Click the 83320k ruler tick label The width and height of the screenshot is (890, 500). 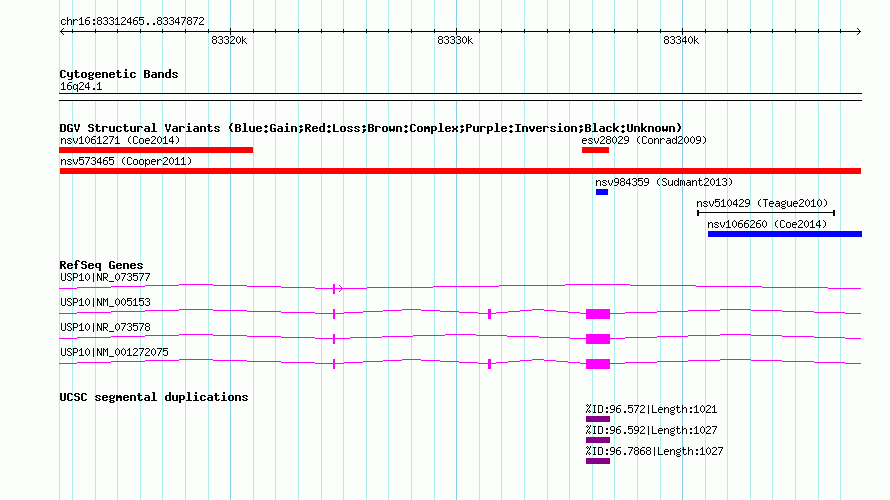(229, 40)
